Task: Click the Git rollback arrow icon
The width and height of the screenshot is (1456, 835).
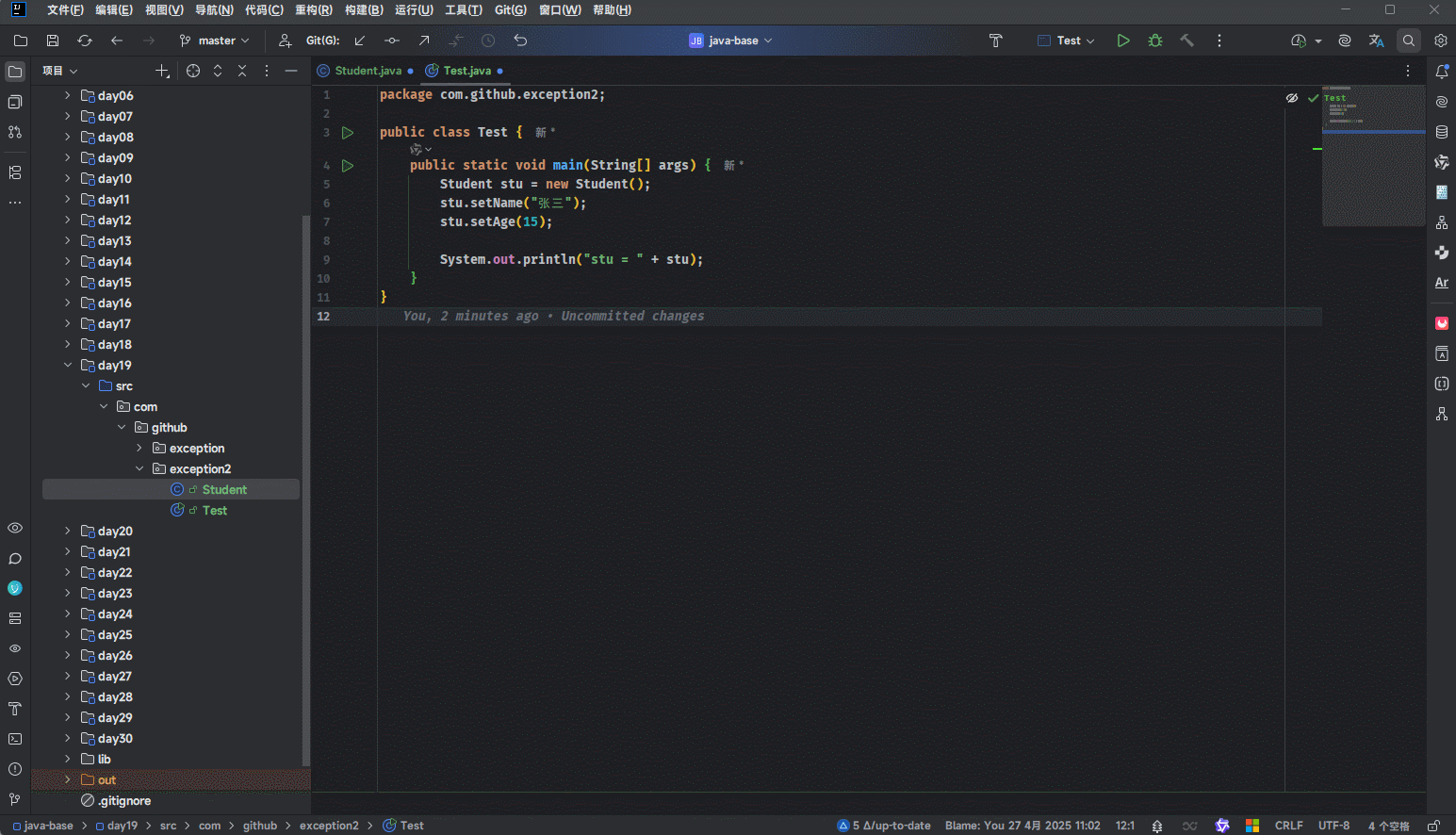Action: click(520, 41)
